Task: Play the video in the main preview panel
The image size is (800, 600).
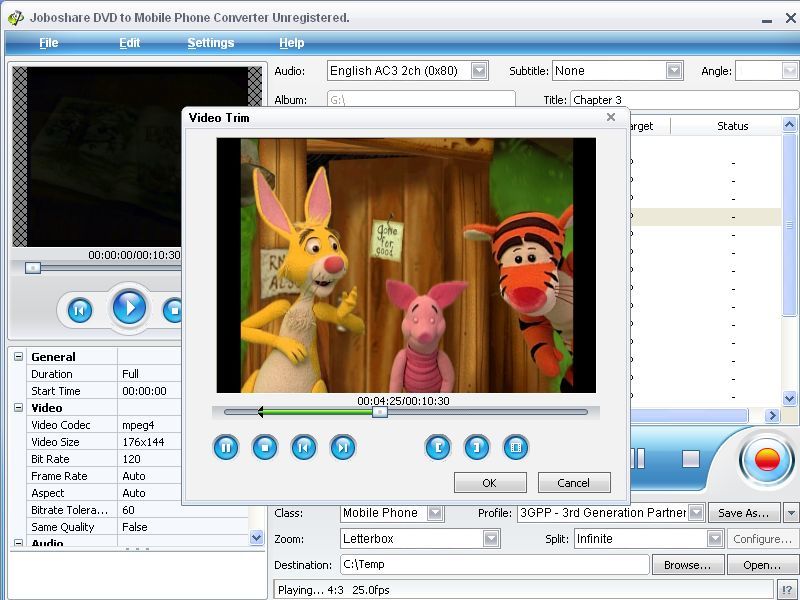Action: (128, 308)
